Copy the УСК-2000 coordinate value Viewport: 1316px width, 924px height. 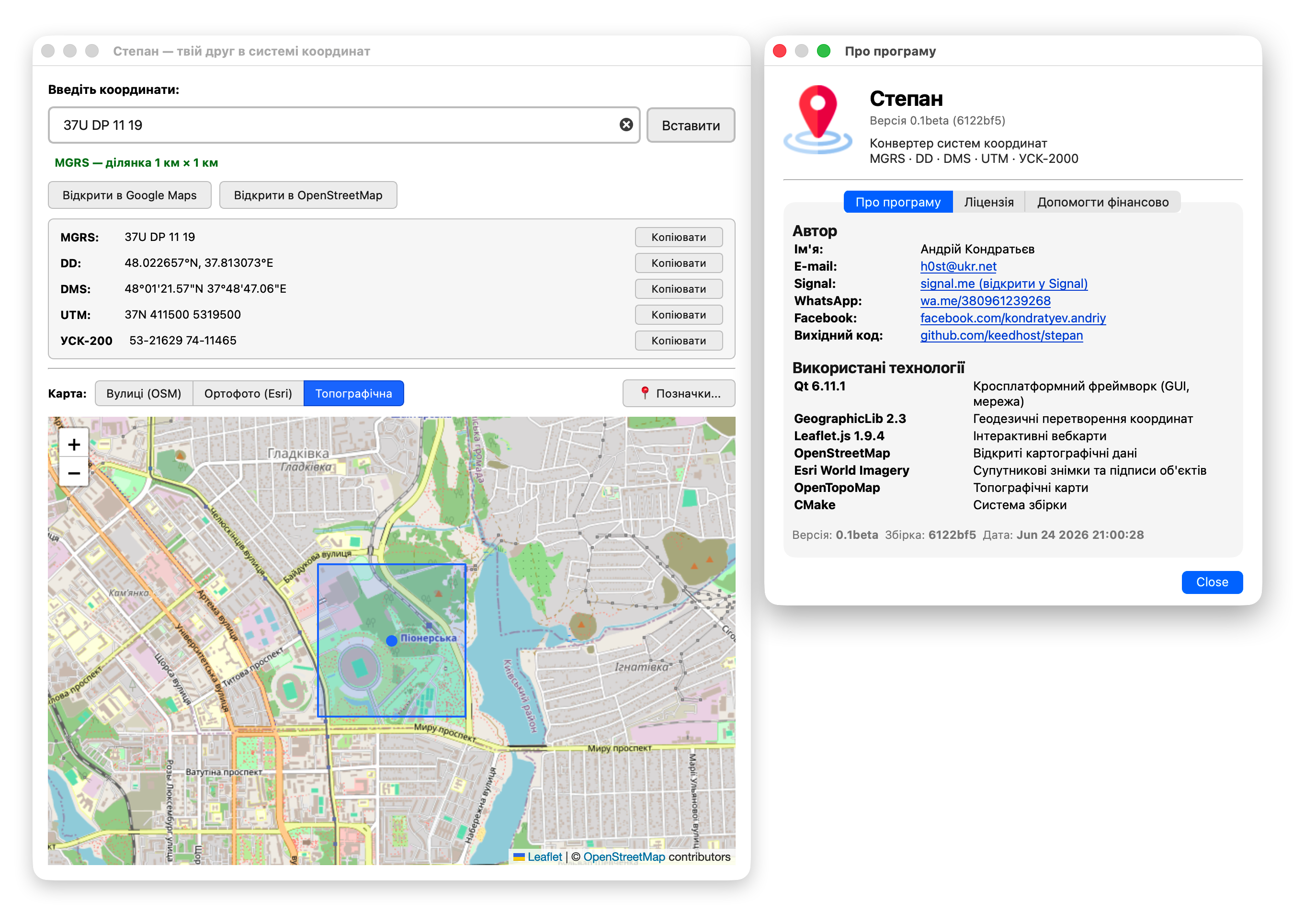[679, 340]
